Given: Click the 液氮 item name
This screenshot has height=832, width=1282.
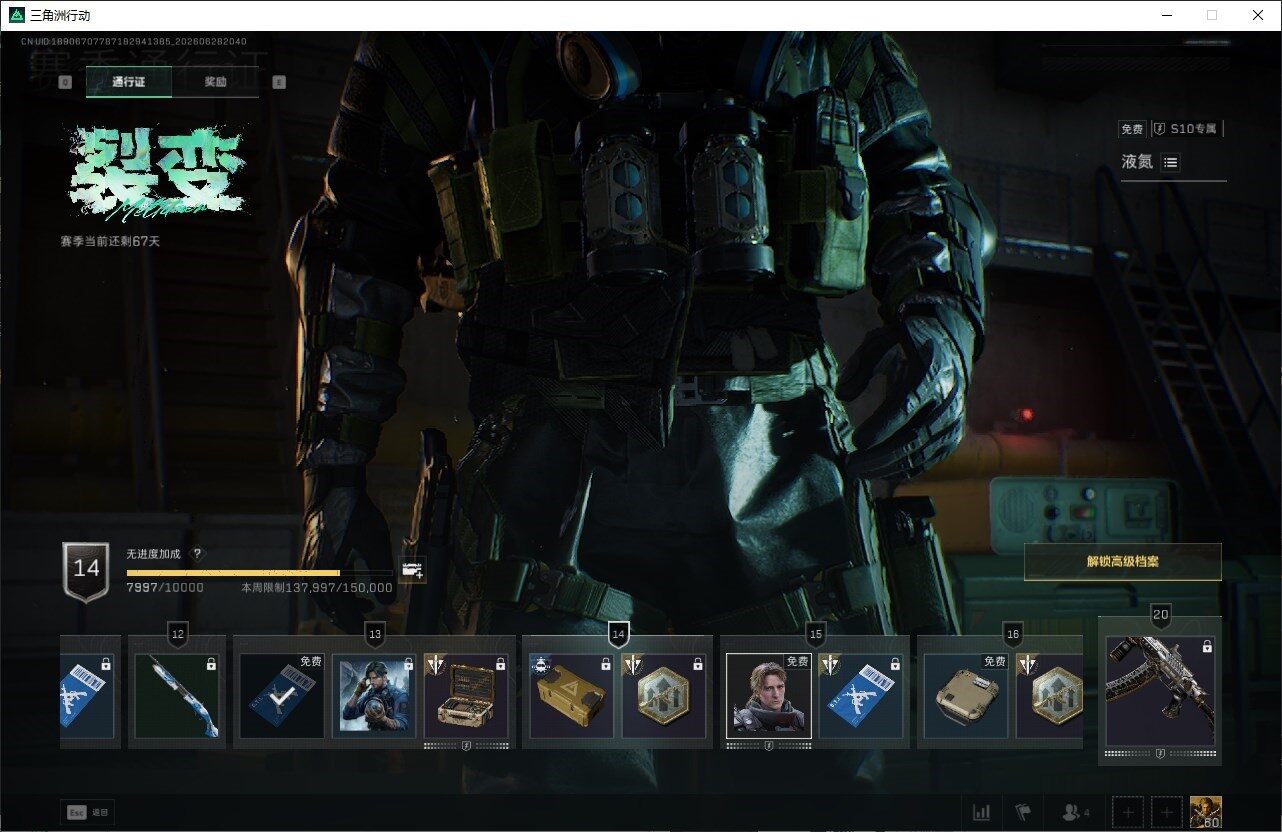Looking at the screenshot, I should click(x=1137, y=162).
